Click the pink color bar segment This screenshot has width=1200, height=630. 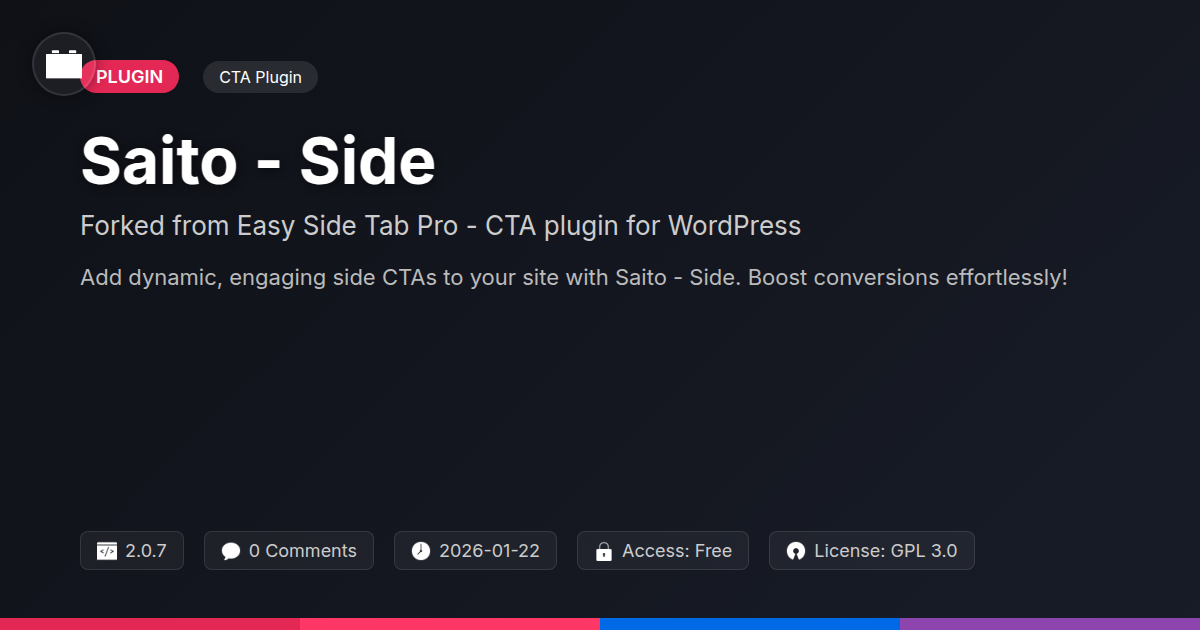[450, 624]
